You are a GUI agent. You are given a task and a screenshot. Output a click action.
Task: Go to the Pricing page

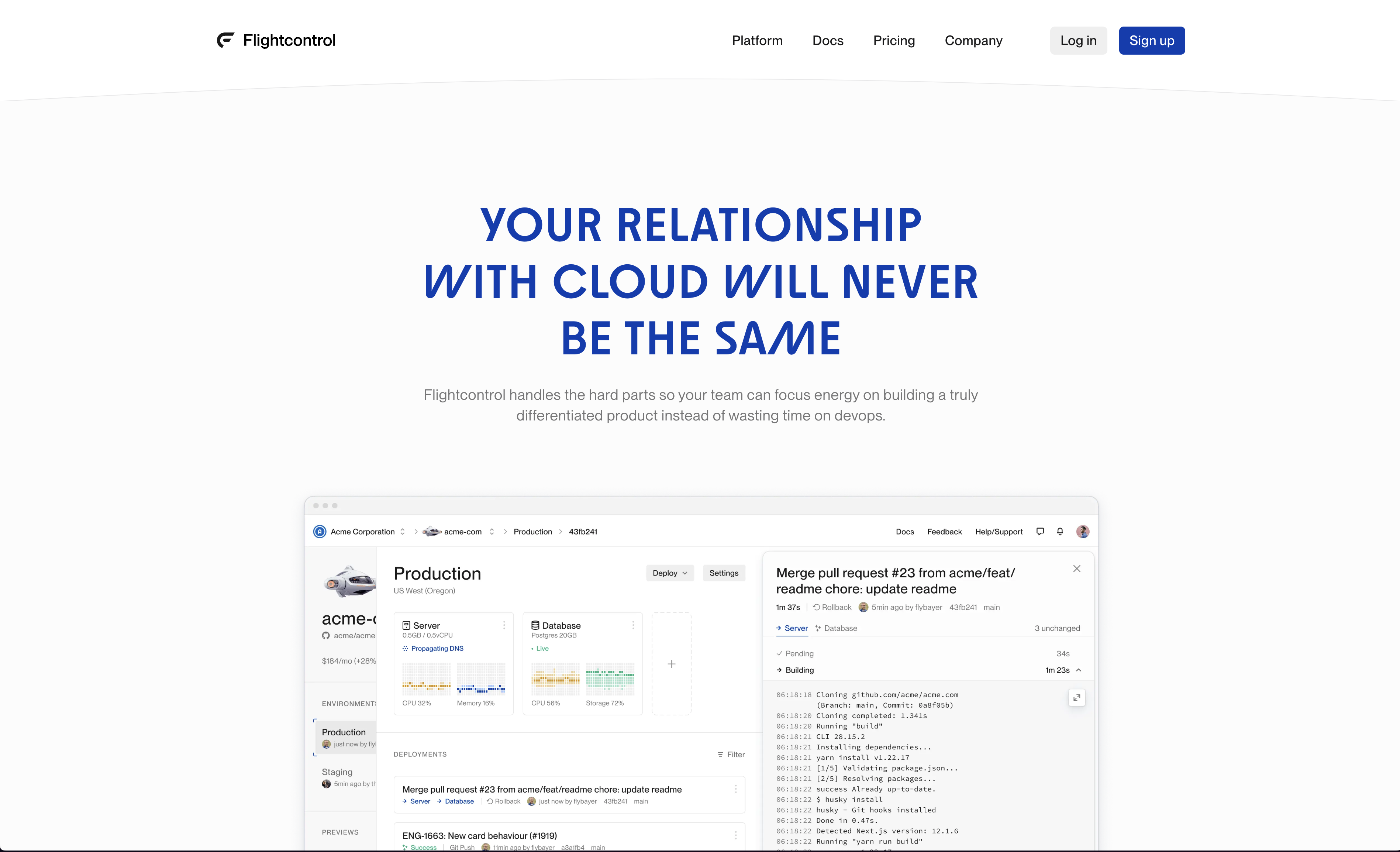(894, 40)
